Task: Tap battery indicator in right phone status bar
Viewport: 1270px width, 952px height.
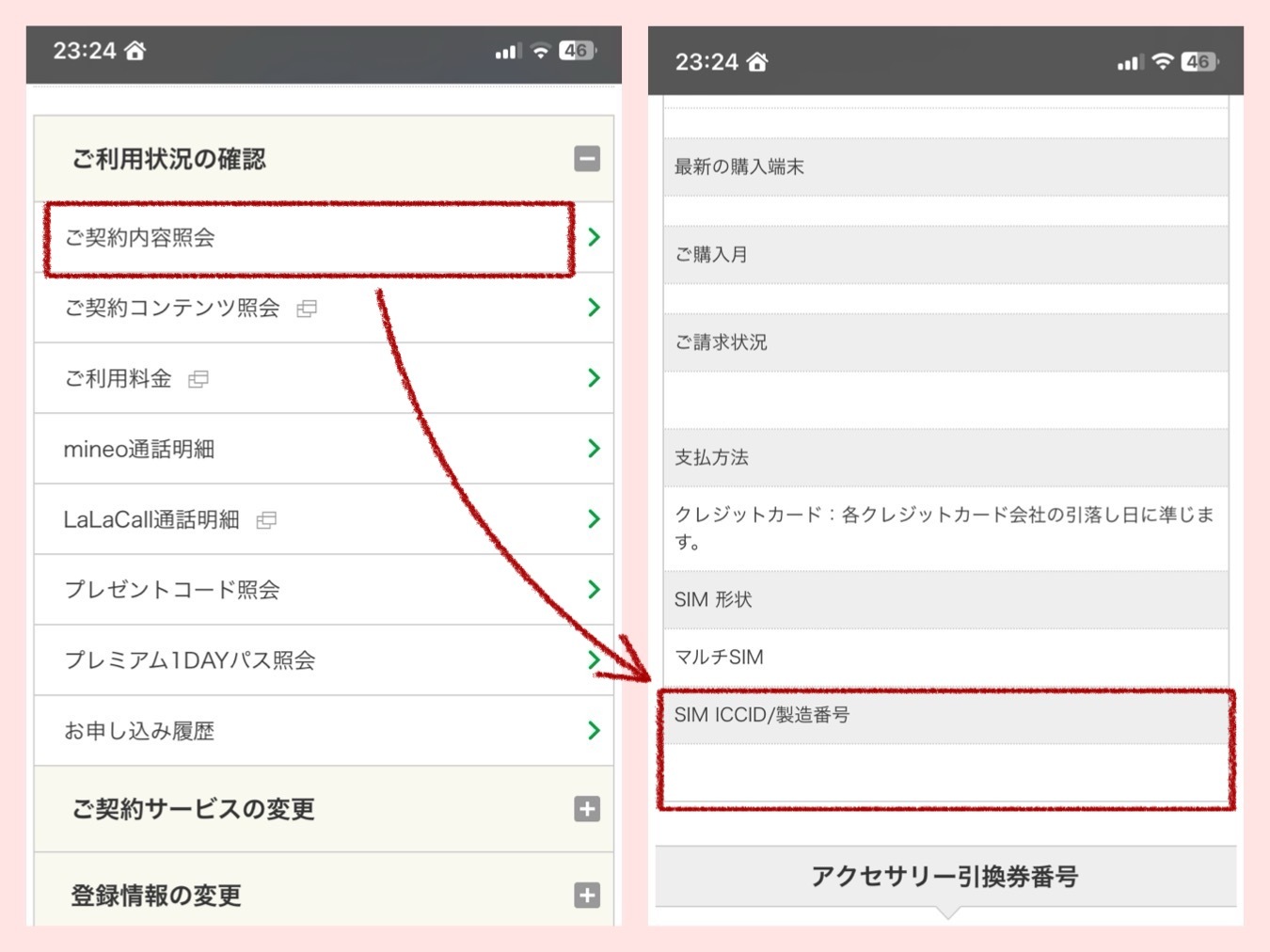Action: [x=1199, y=62]
